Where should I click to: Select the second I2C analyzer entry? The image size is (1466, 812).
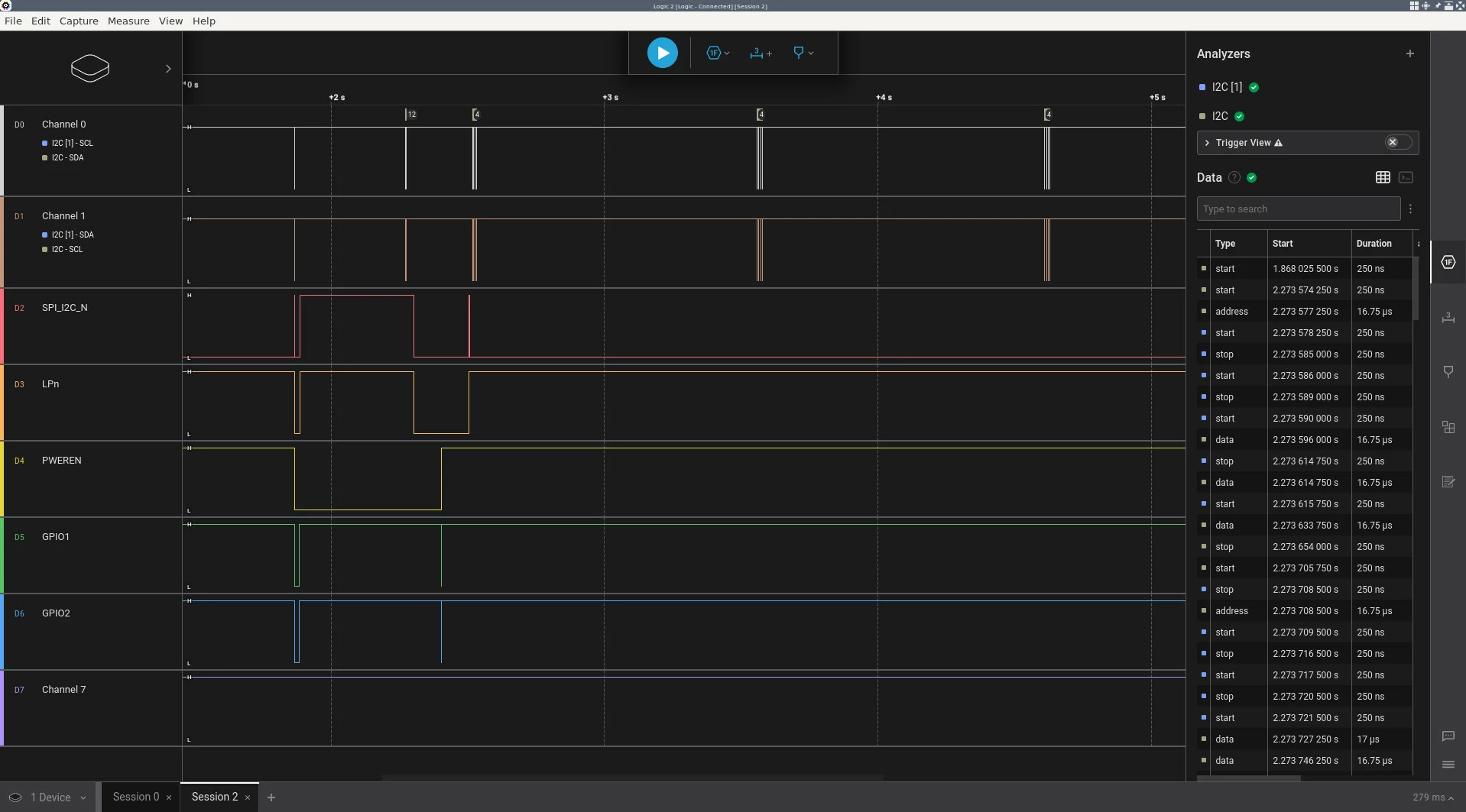tap(1220, 116)
